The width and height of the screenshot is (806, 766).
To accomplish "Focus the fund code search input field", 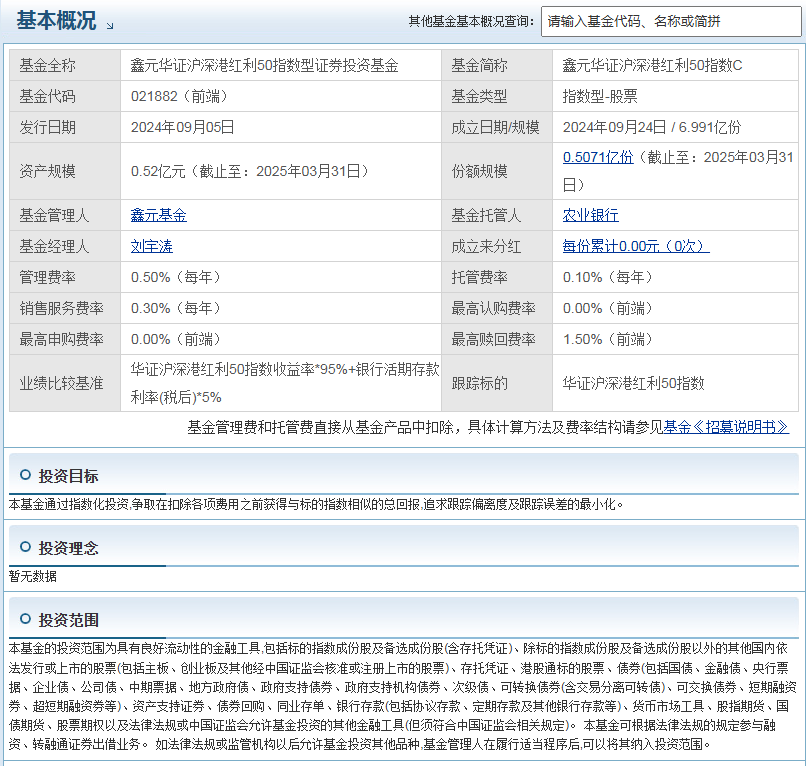I will (671, 22).
